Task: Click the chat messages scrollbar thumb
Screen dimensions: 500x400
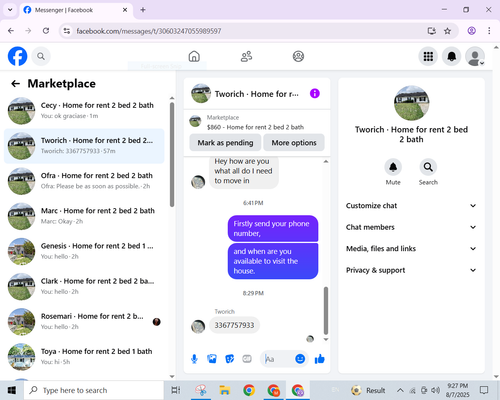Action: [326, 310]
